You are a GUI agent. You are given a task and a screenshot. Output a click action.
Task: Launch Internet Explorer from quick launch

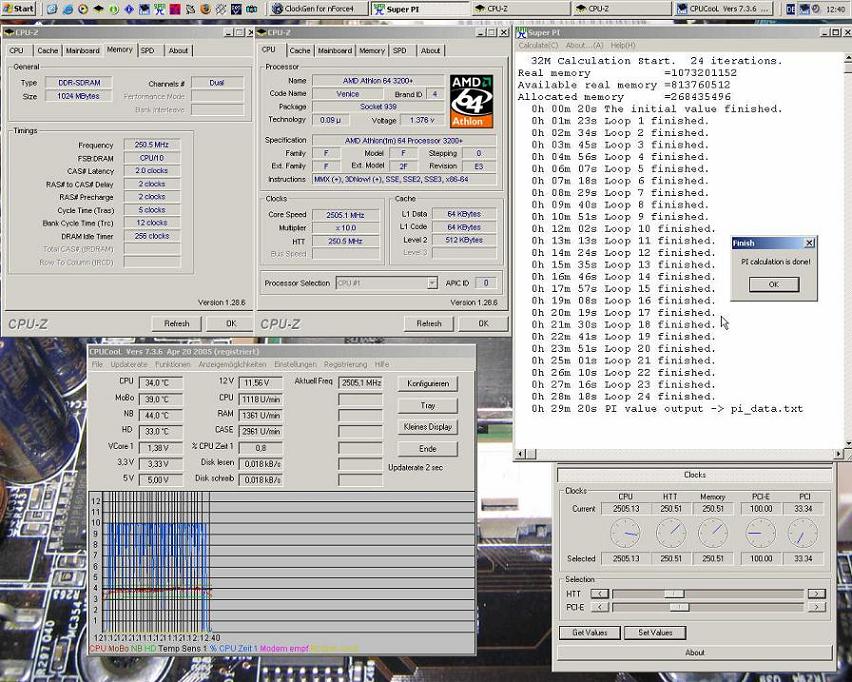click(x=67, y=9)
